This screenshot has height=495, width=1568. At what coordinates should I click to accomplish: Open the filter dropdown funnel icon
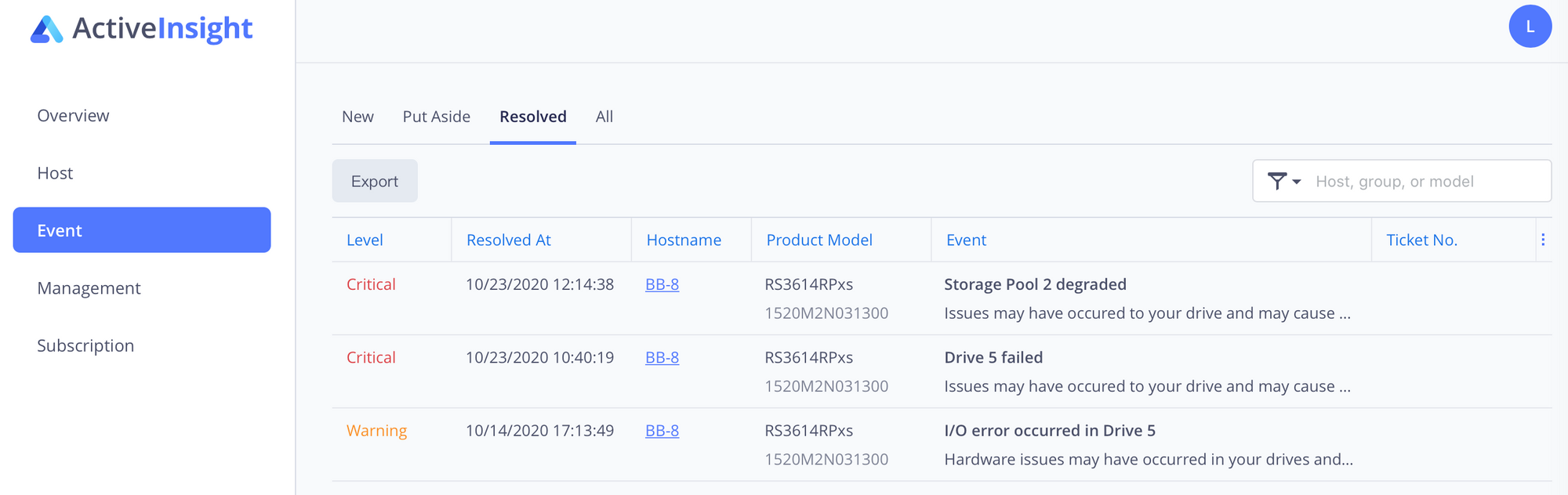[1283, 182]
